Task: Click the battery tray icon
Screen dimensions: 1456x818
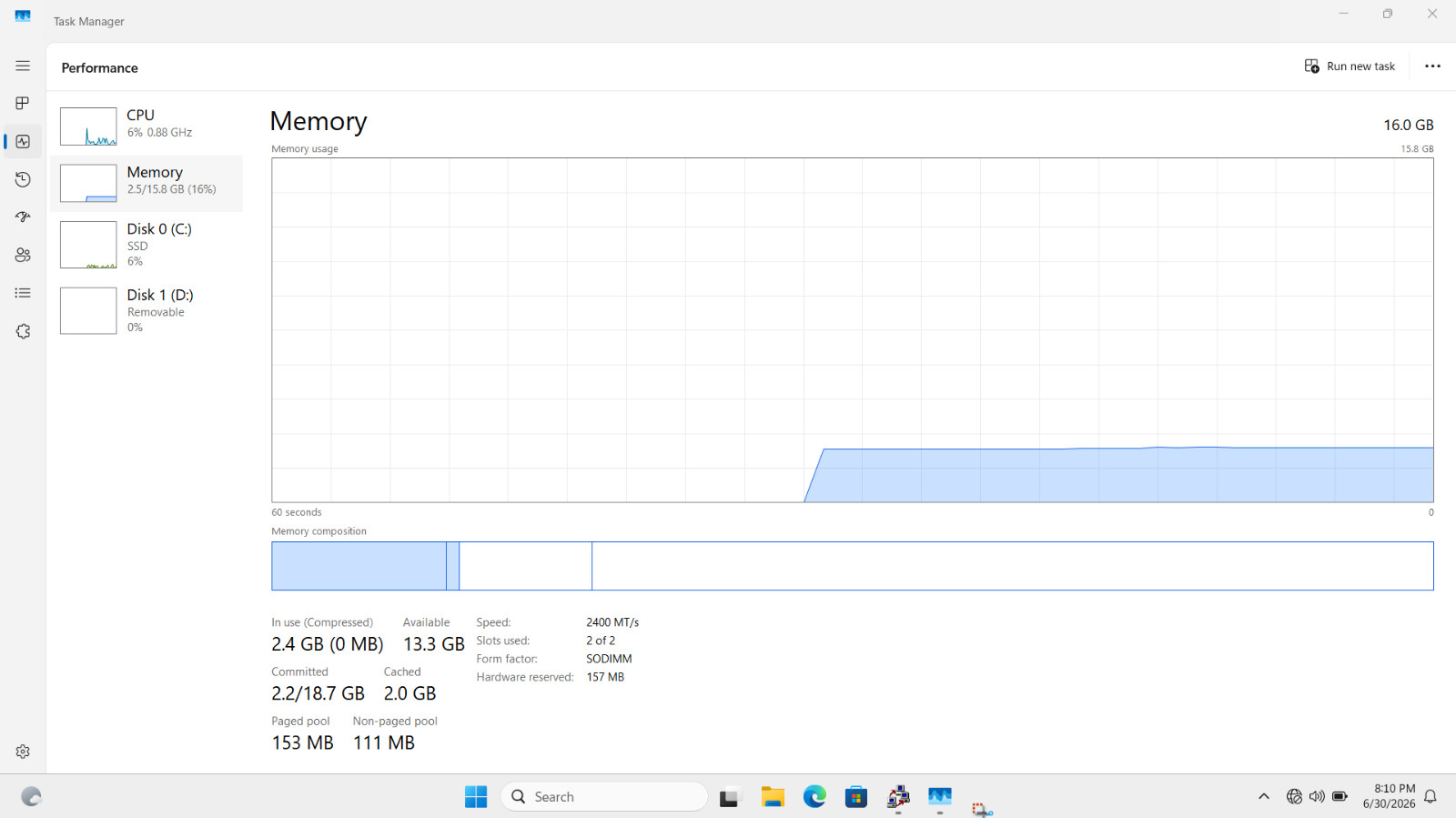Action: click(1340, 796)
